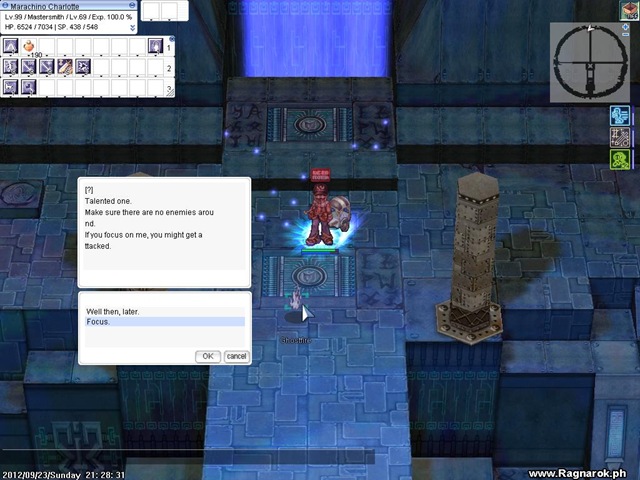The image size is (640, 480).
Task: Click the green figure buff status icon
Action: click(x=620, y=159)
